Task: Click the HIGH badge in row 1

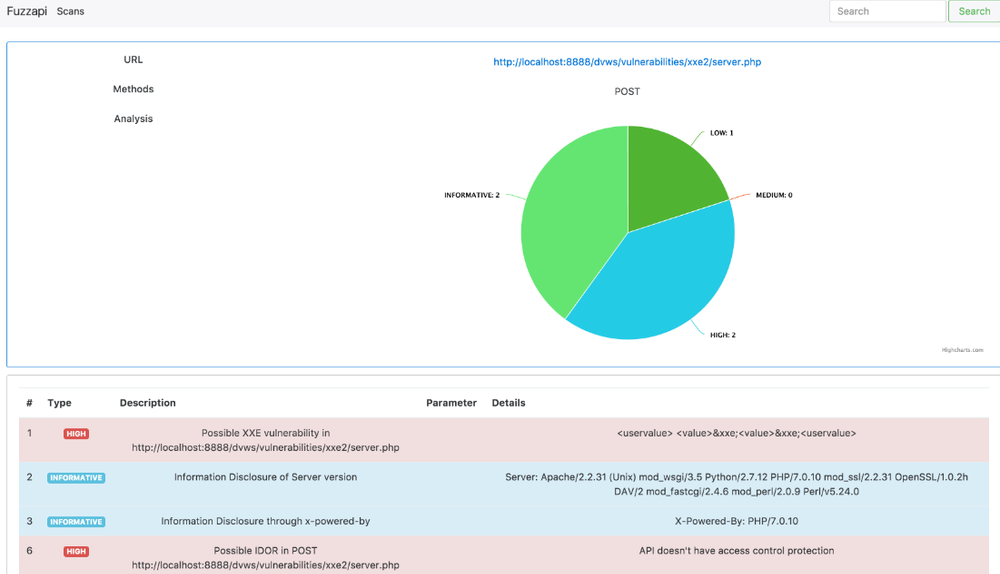Action: click(x=76, y=434)
